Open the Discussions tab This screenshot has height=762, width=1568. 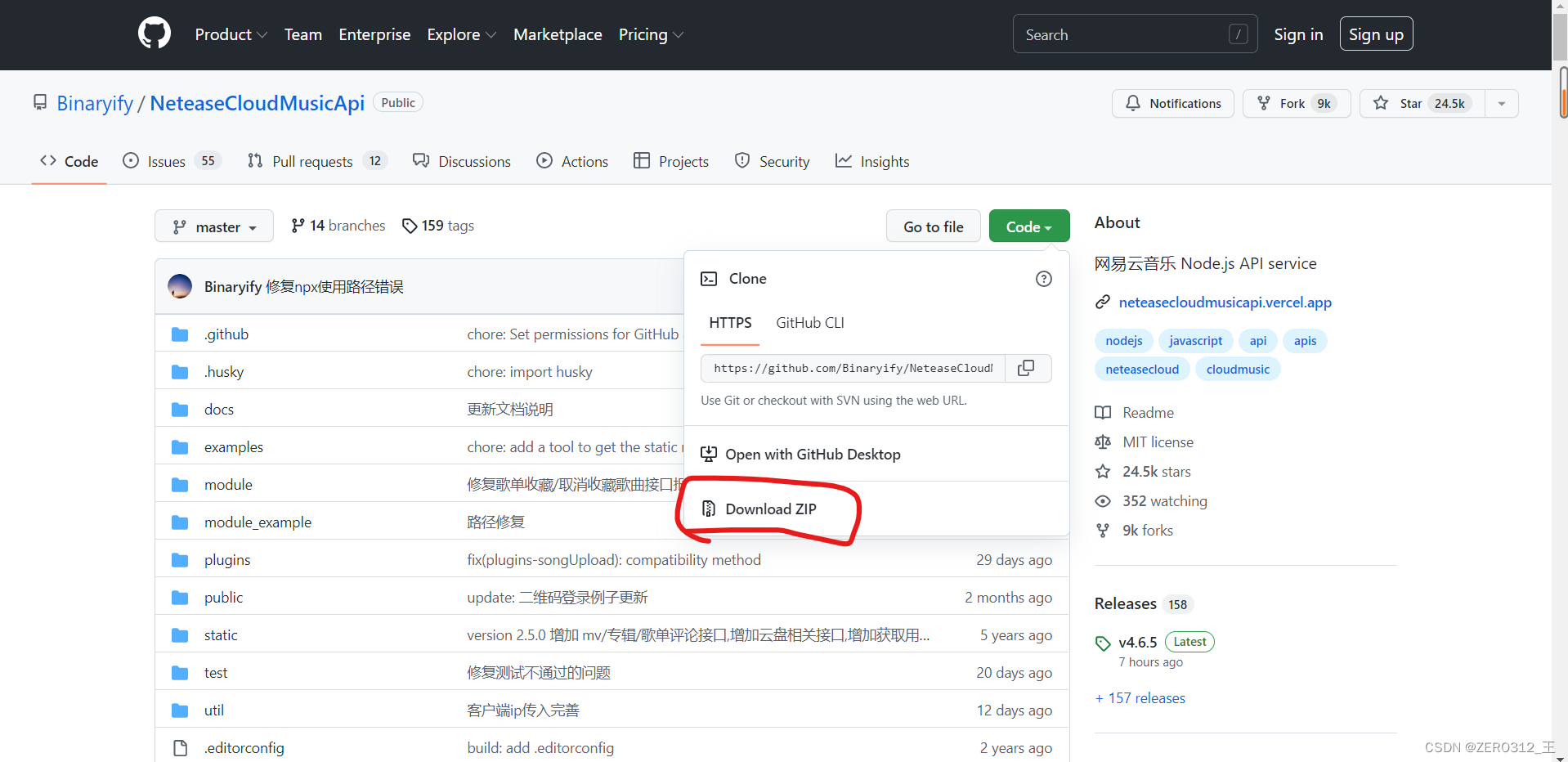pyautogui.click(x=462, y=161)
